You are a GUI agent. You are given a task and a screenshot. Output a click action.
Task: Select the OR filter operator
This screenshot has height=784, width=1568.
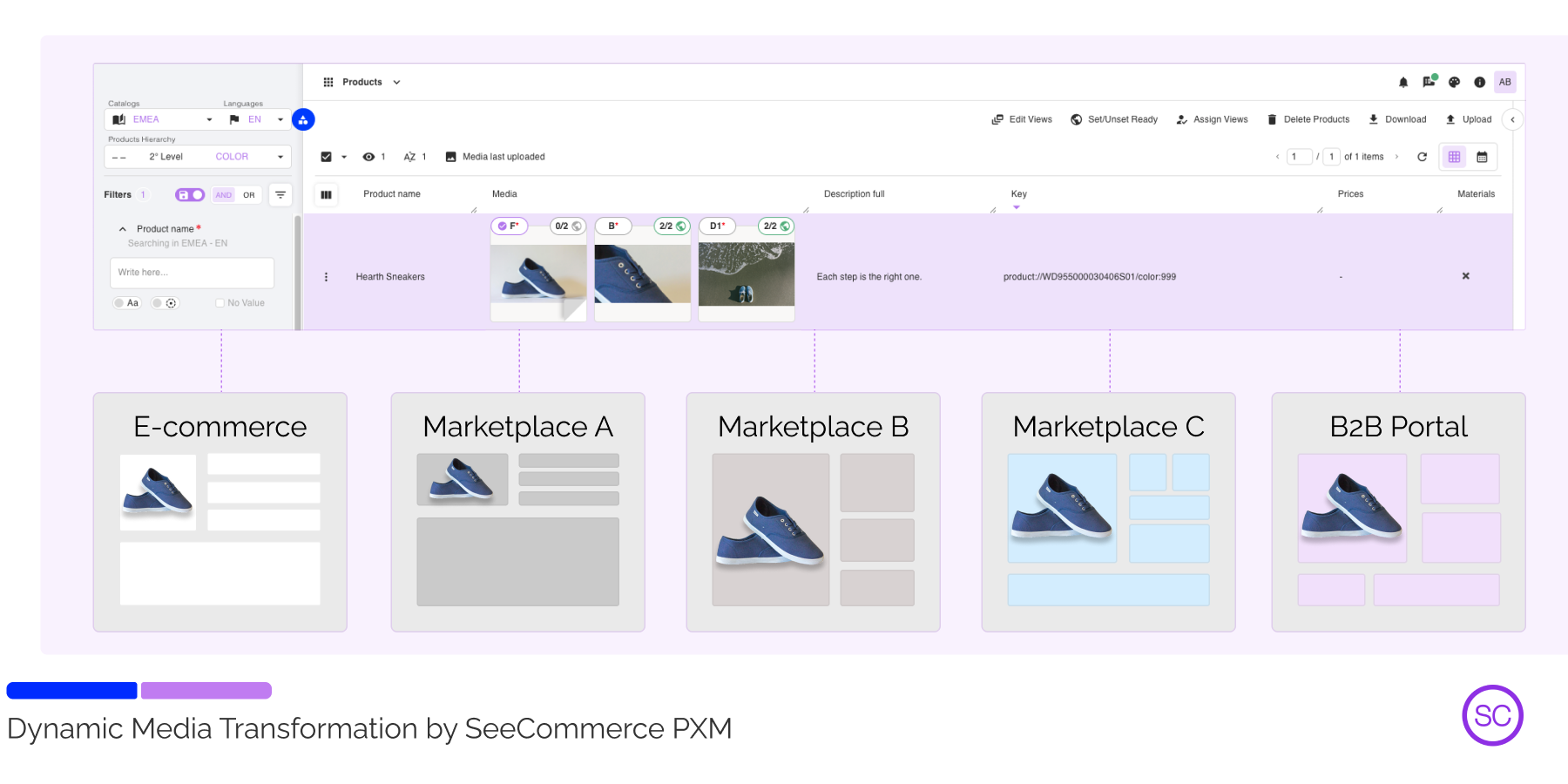(249, 195)
